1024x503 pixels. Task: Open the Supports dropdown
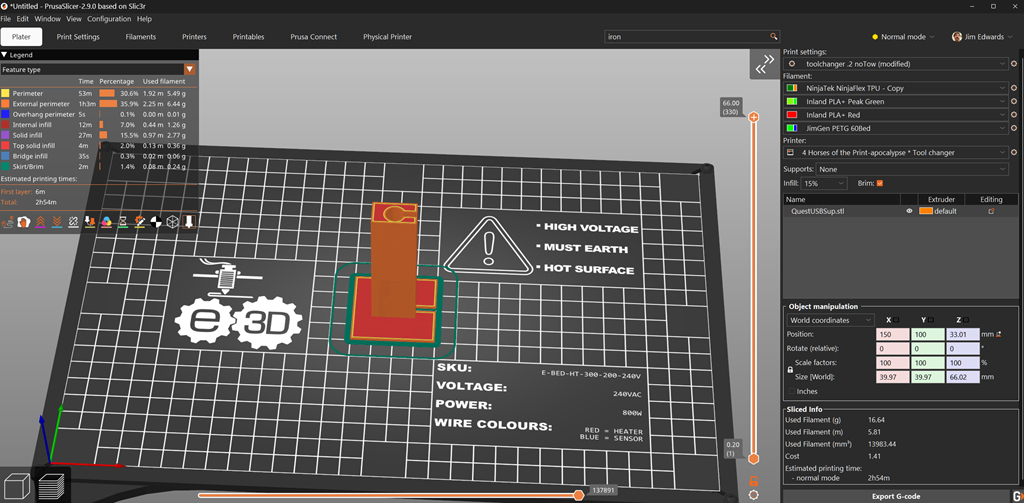910,169
